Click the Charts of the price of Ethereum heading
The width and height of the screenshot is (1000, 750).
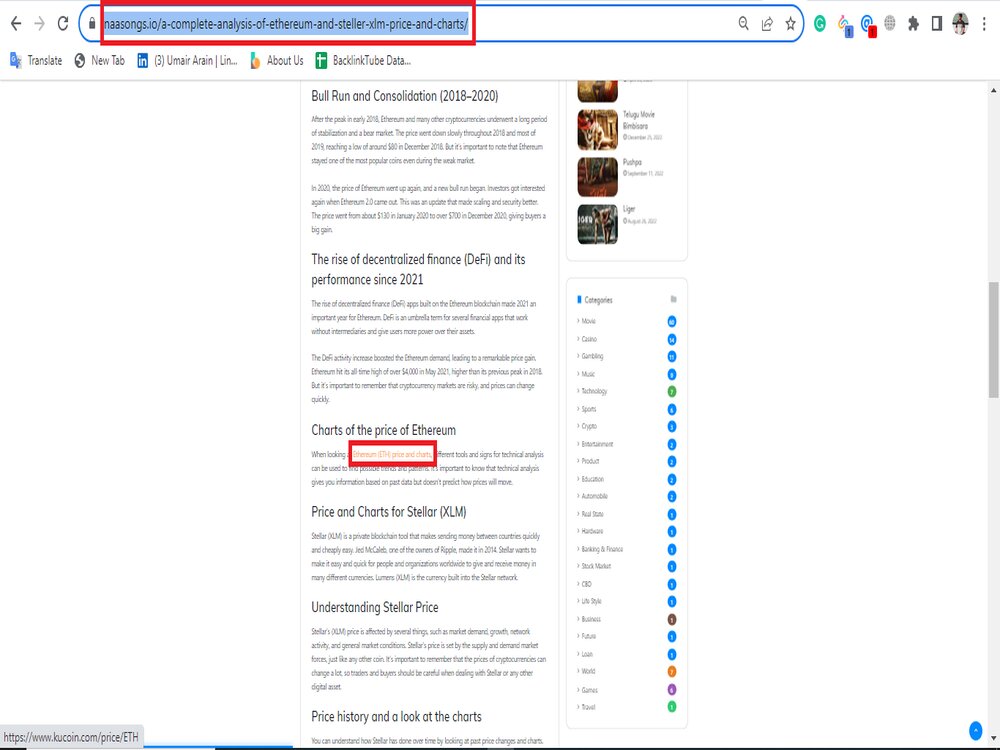pos(383,430)
